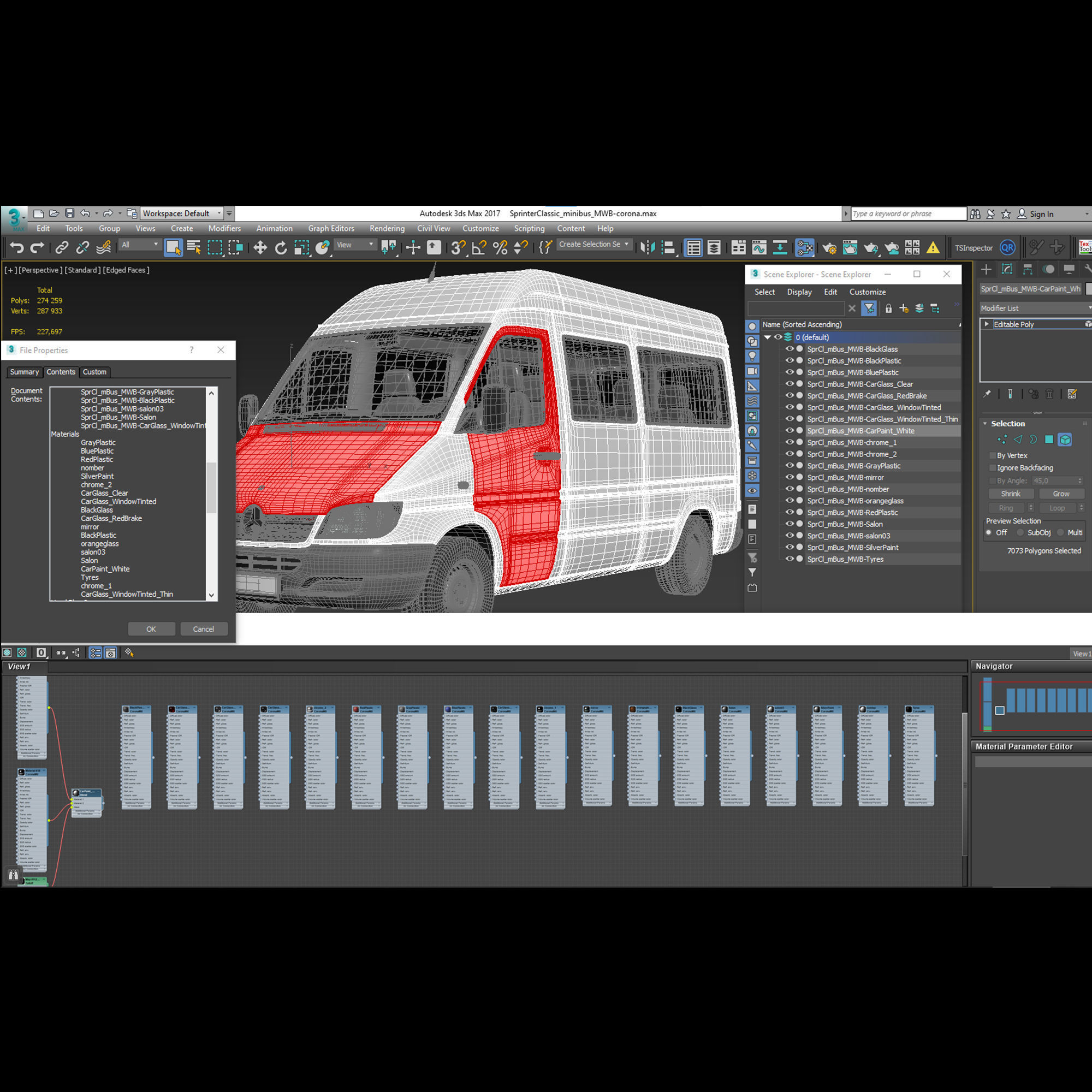Viewport: 1092px width, 1092px height.
Task: Click the yellow warning triangle icon
Action: 933,247
